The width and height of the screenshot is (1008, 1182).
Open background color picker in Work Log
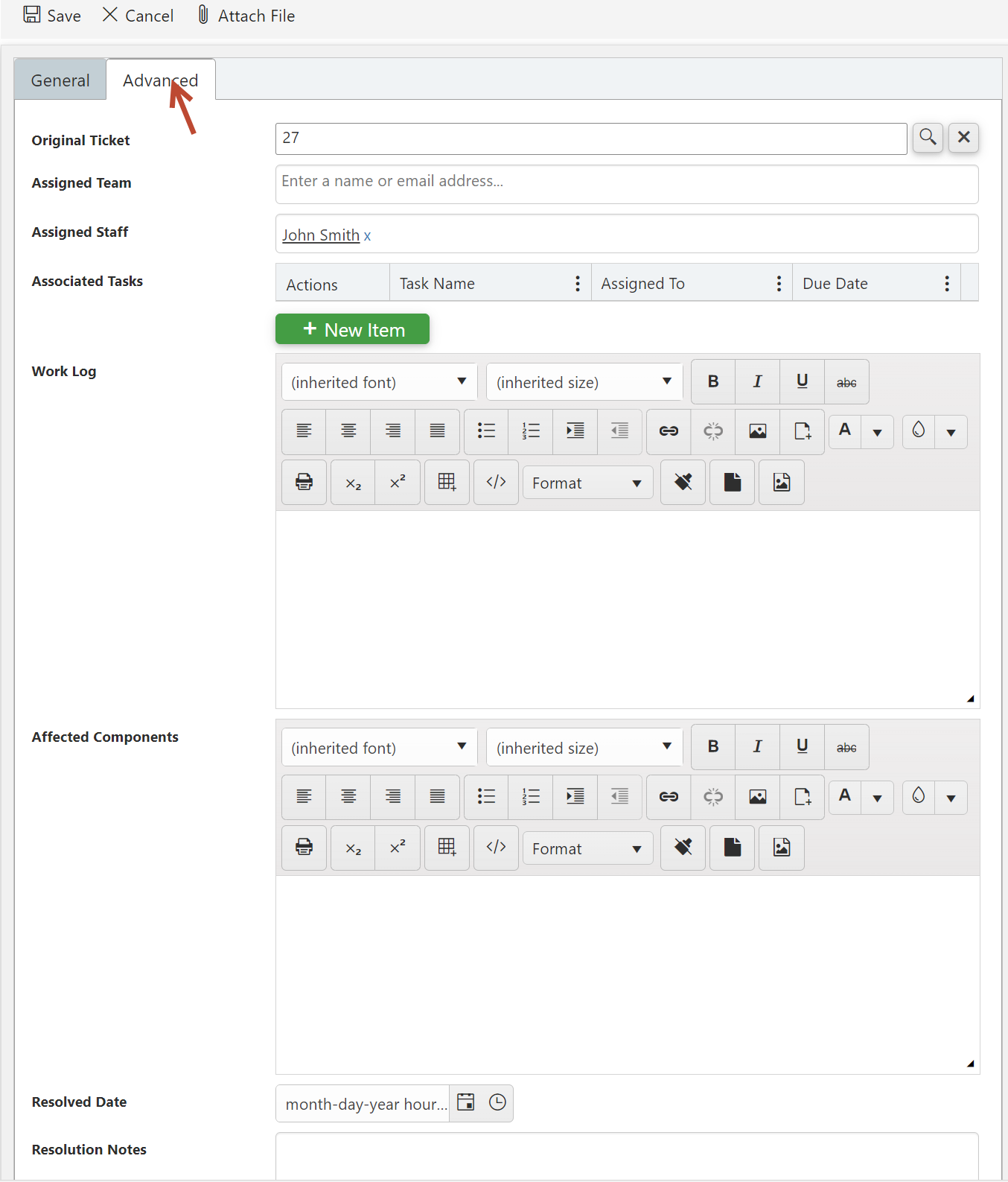919,431
